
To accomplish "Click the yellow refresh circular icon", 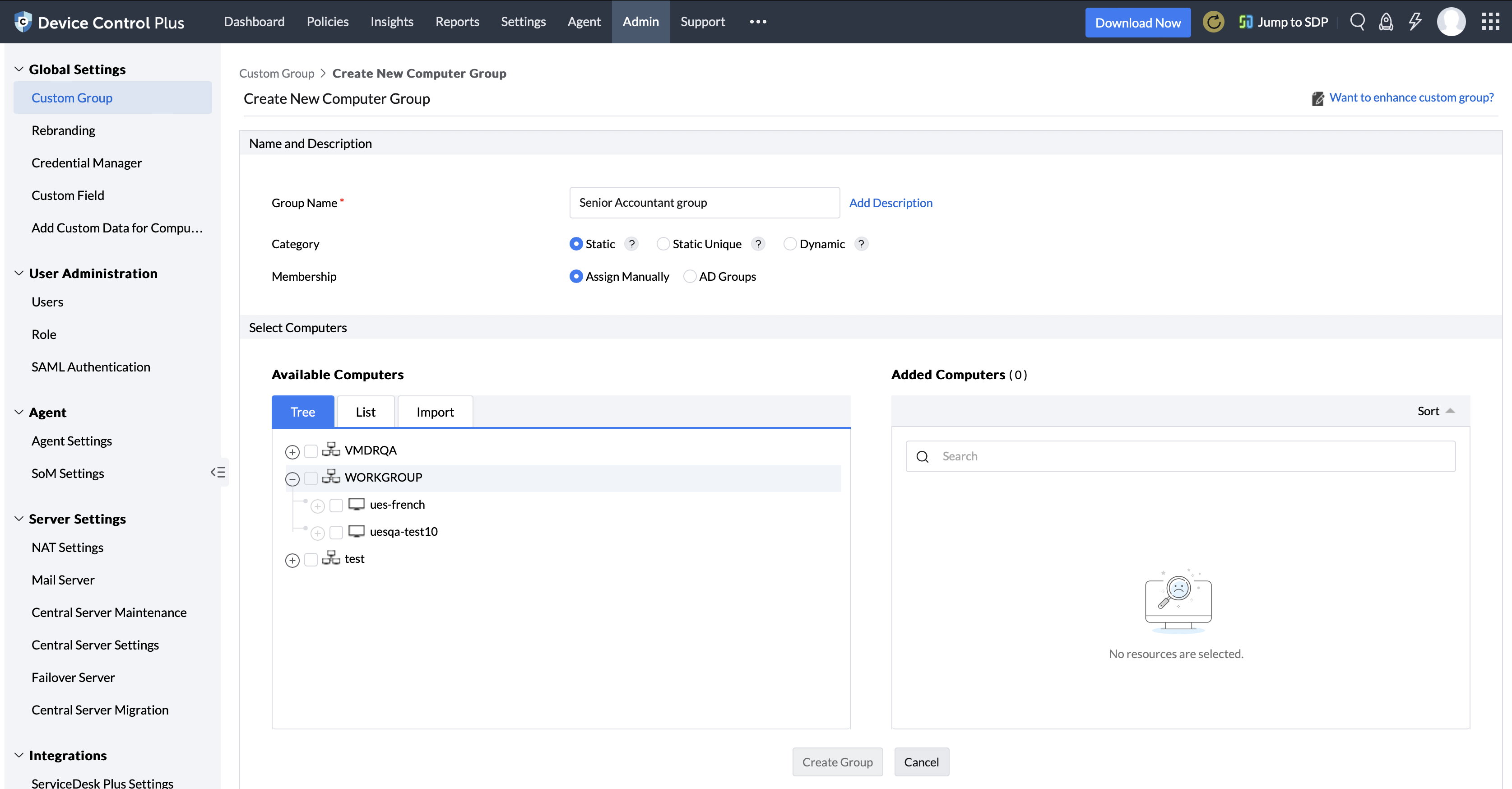I will 1213,22.
